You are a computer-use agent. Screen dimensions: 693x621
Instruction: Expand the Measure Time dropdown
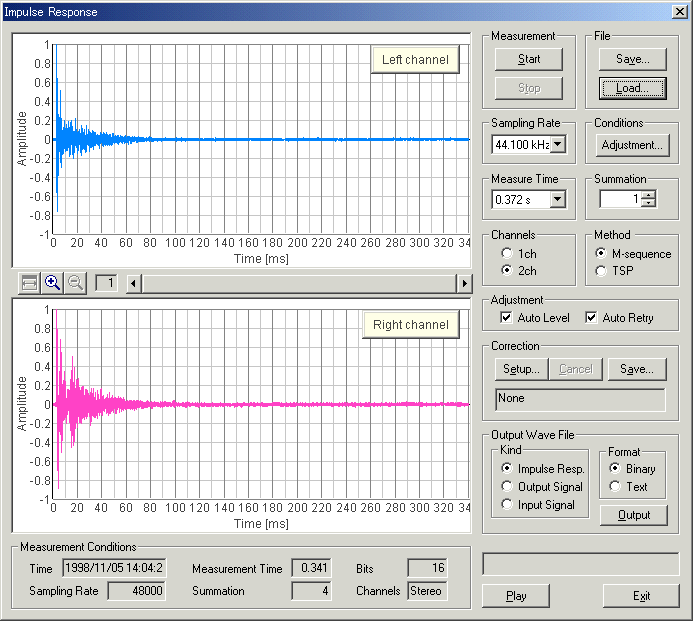point(557,200)
